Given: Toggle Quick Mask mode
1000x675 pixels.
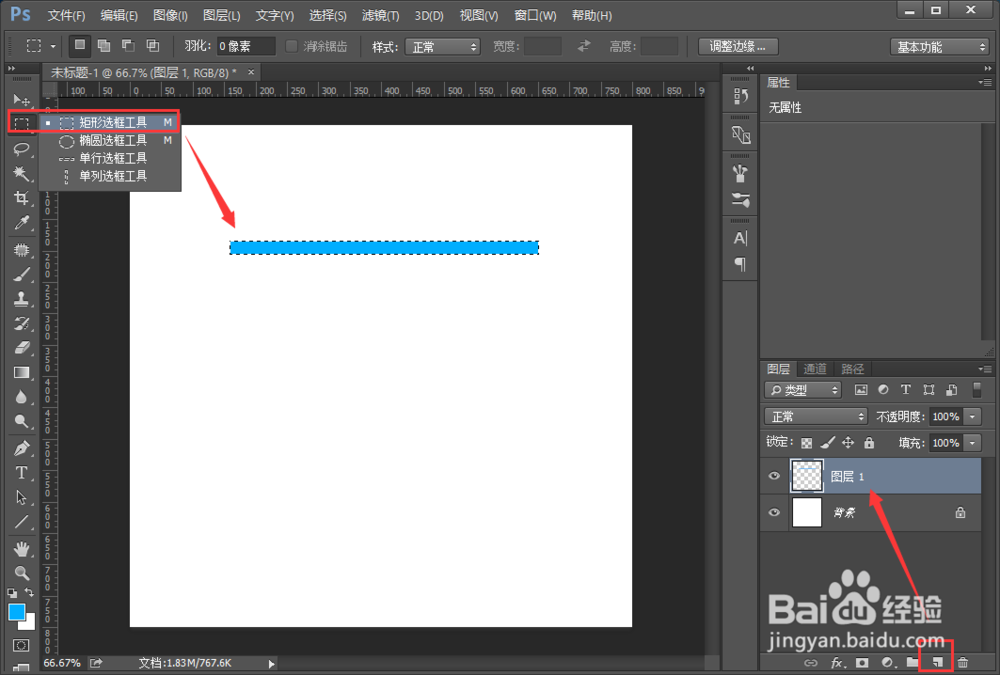Looking at the screenshot, I should 21,645.
